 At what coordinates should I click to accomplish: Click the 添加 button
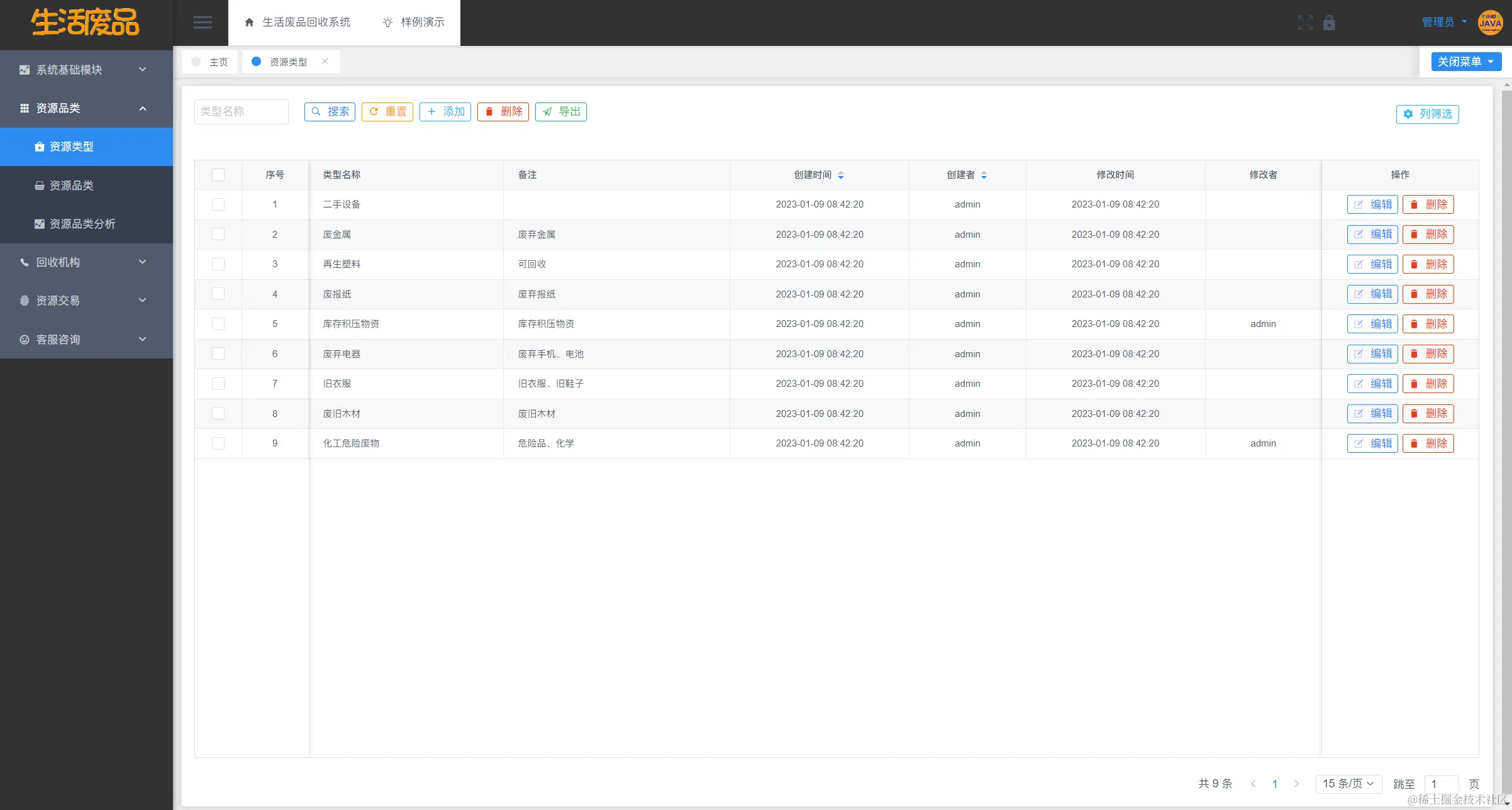[445, 111]
